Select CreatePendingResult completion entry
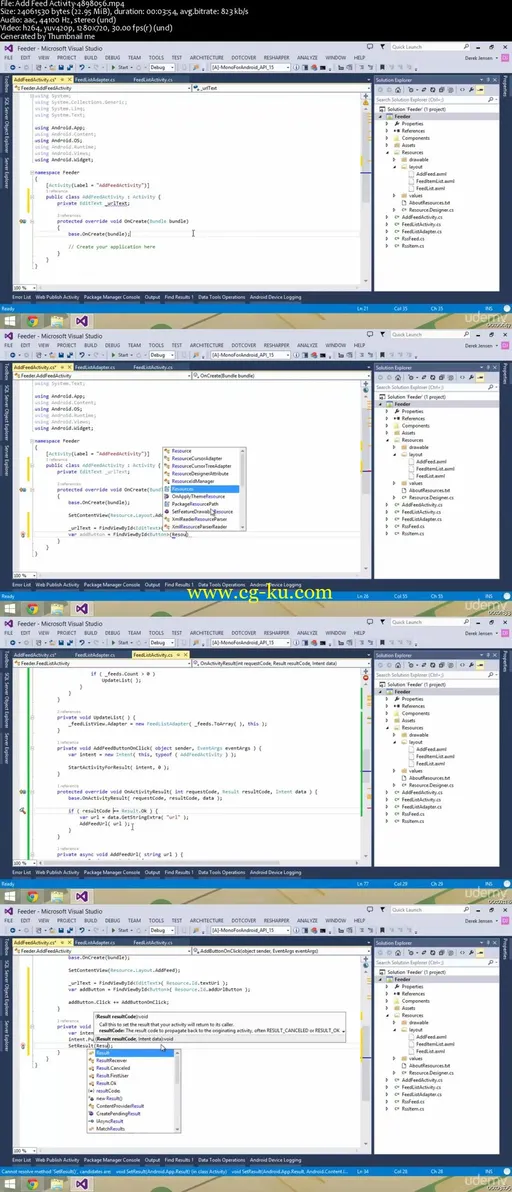The height and width of the screenshot is (1192, 512). coord(119,1114)
